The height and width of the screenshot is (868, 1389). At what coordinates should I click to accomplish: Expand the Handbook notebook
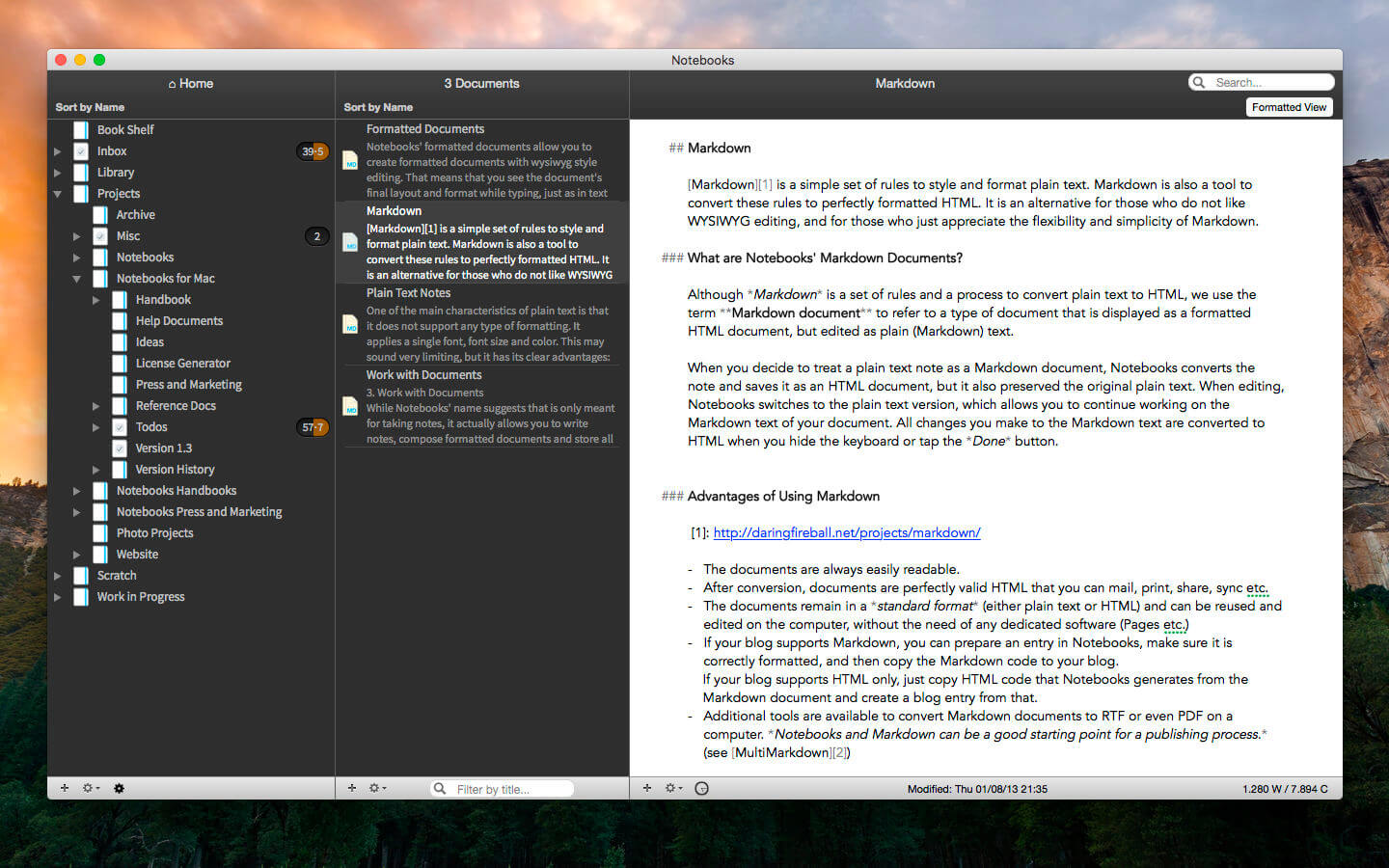click(95, 300)
